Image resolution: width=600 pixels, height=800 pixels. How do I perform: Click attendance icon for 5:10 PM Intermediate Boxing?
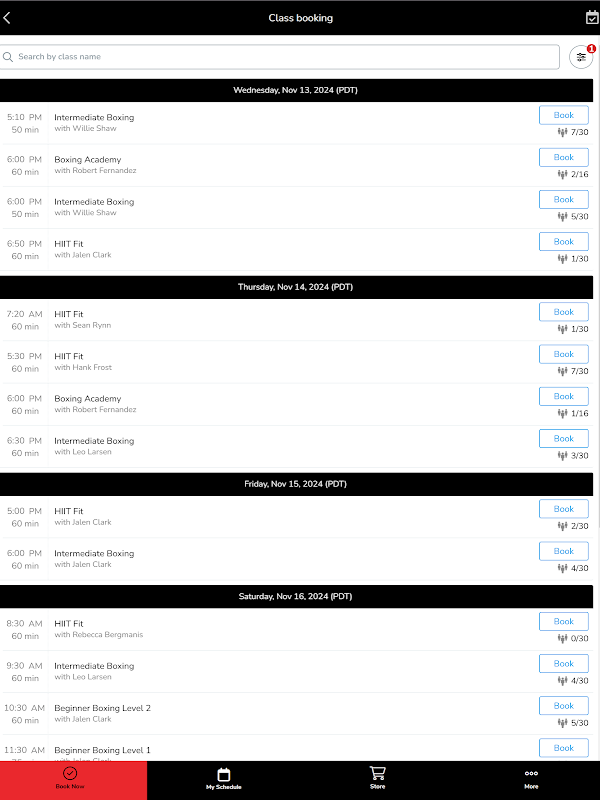(x=562, y=131)
